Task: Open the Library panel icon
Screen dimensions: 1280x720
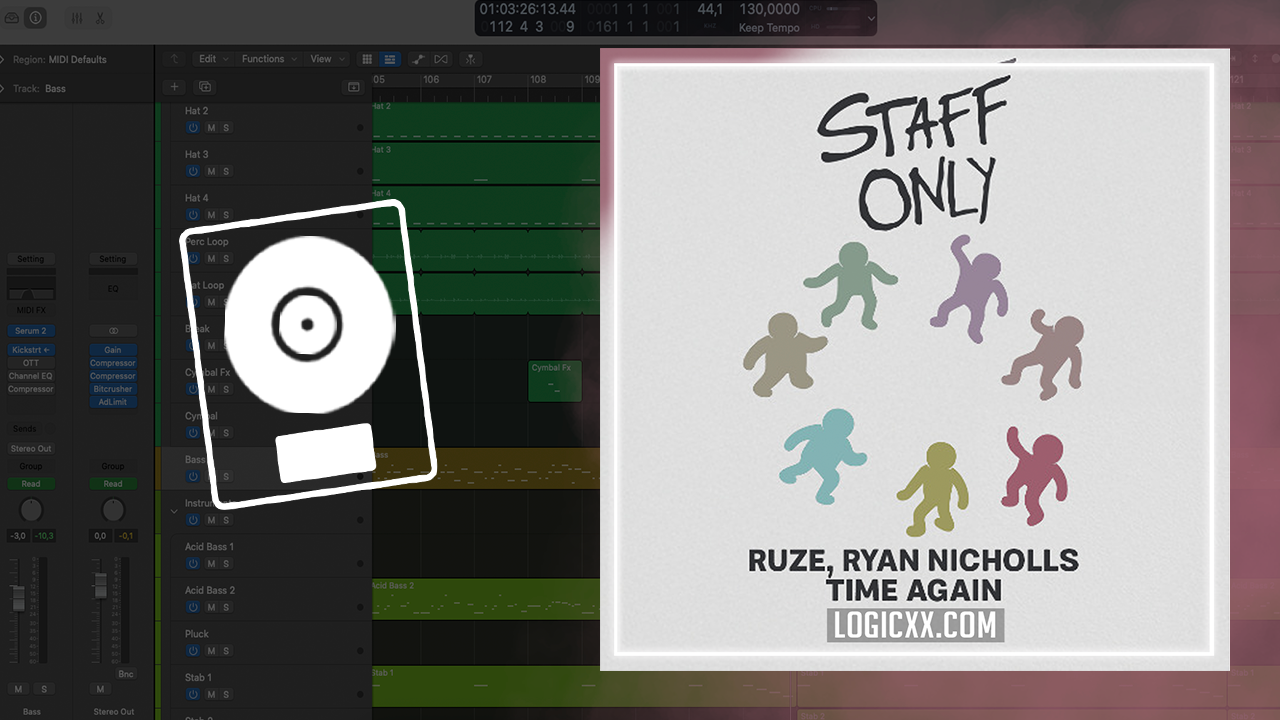Action: pos(11,18)
